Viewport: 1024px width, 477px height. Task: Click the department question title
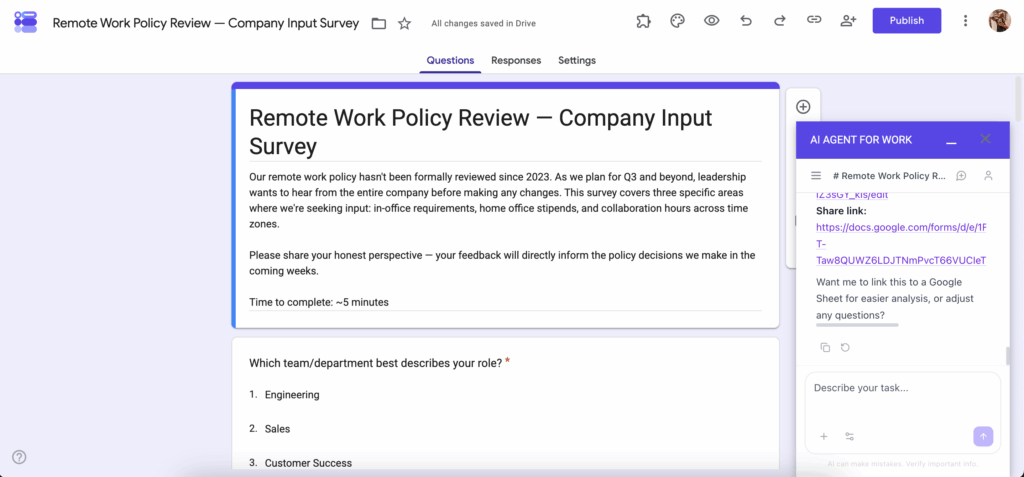(376, 363)
